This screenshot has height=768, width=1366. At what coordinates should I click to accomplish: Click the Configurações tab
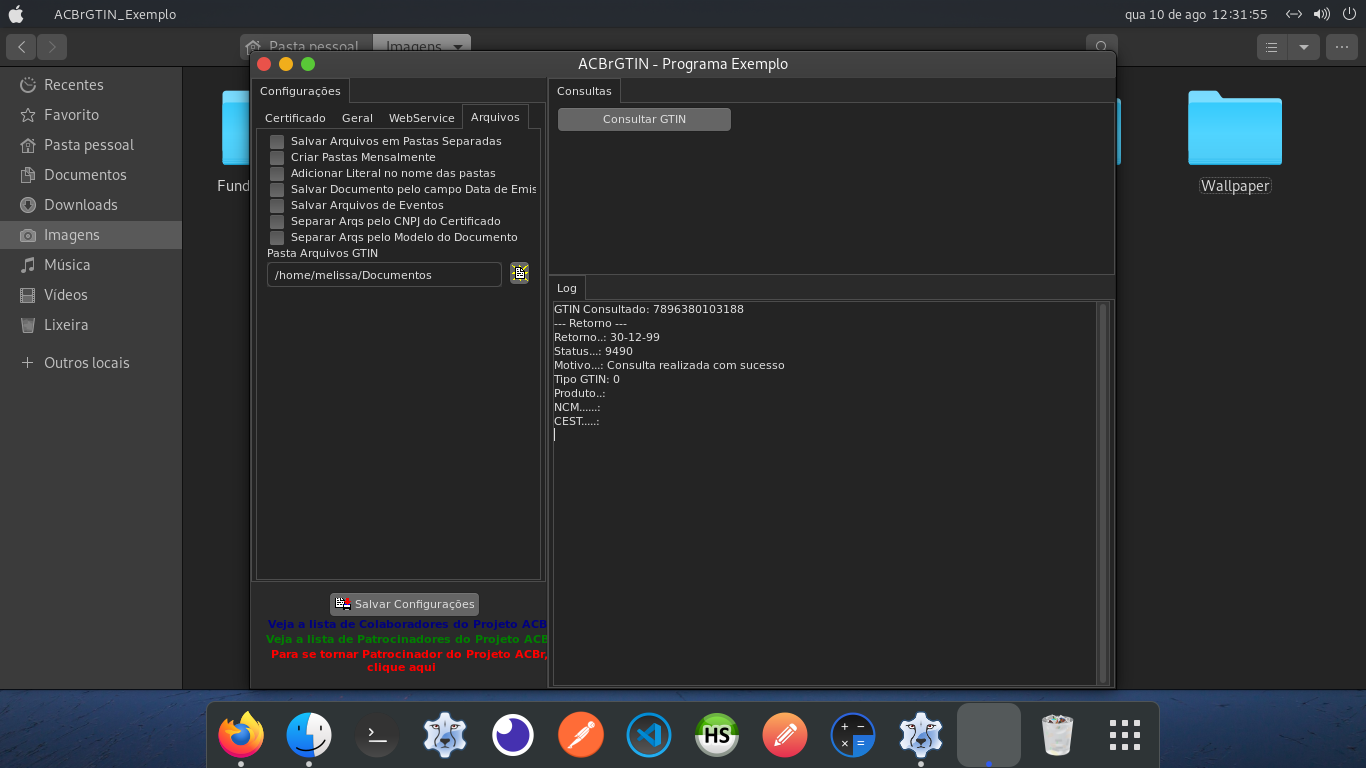[x=300, y=91]
